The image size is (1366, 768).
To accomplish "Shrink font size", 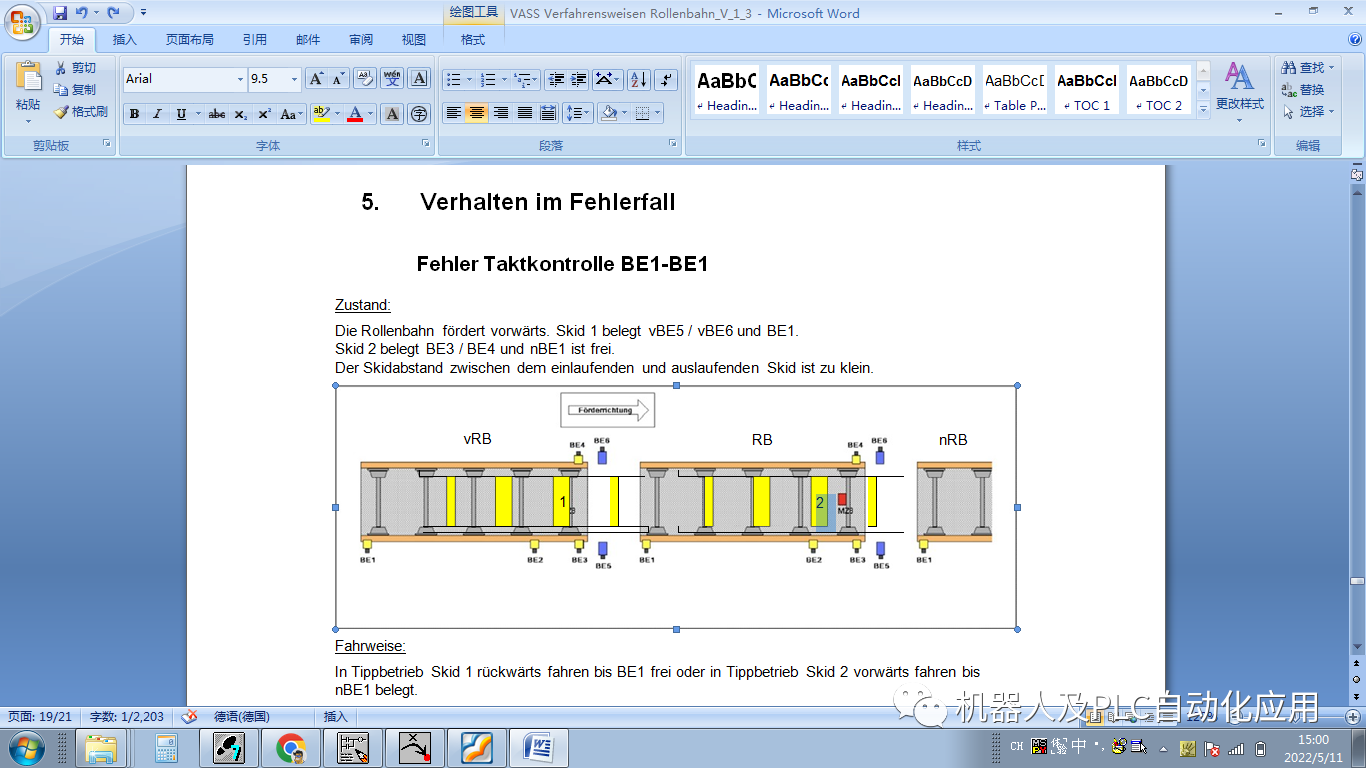I will pyautogui.click(x=339, y=79).
